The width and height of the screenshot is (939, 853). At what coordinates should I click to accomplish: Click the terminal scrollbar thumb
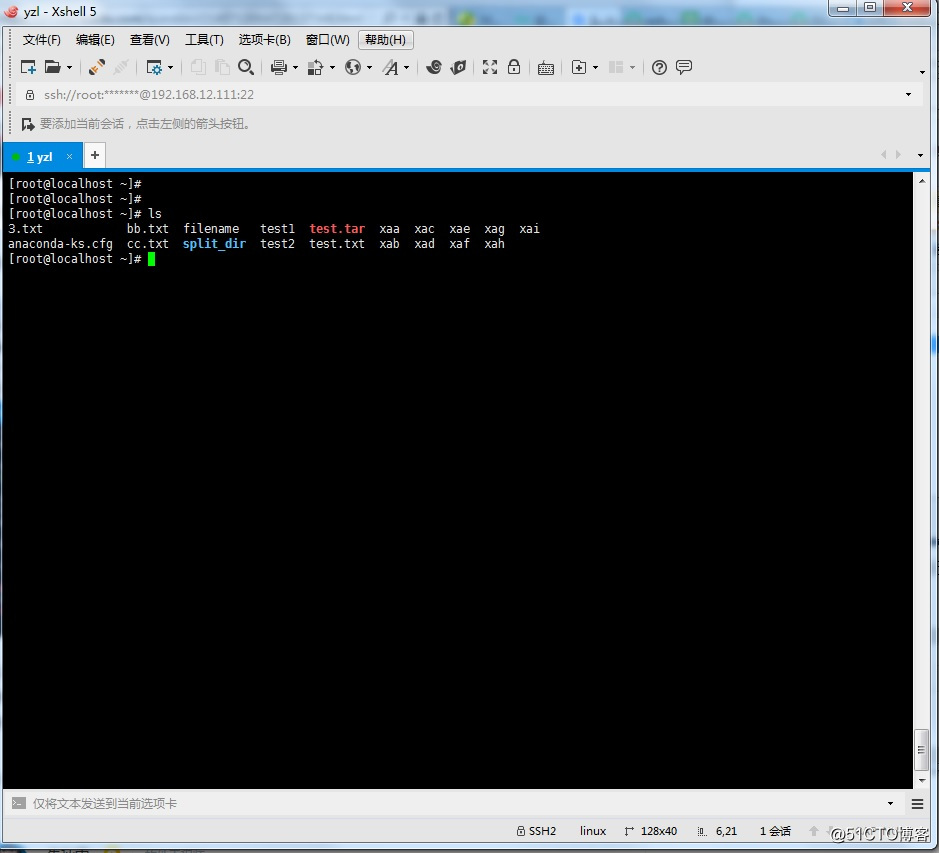tap(921, 750)
